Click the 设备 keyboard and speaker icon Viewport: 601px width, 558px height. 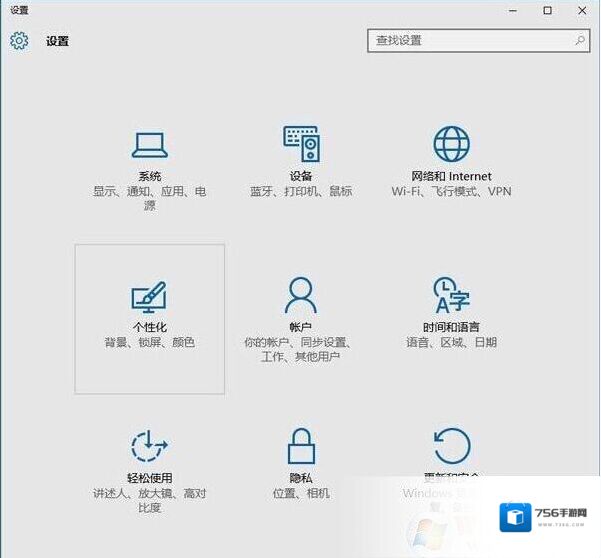tap(300, 145)
